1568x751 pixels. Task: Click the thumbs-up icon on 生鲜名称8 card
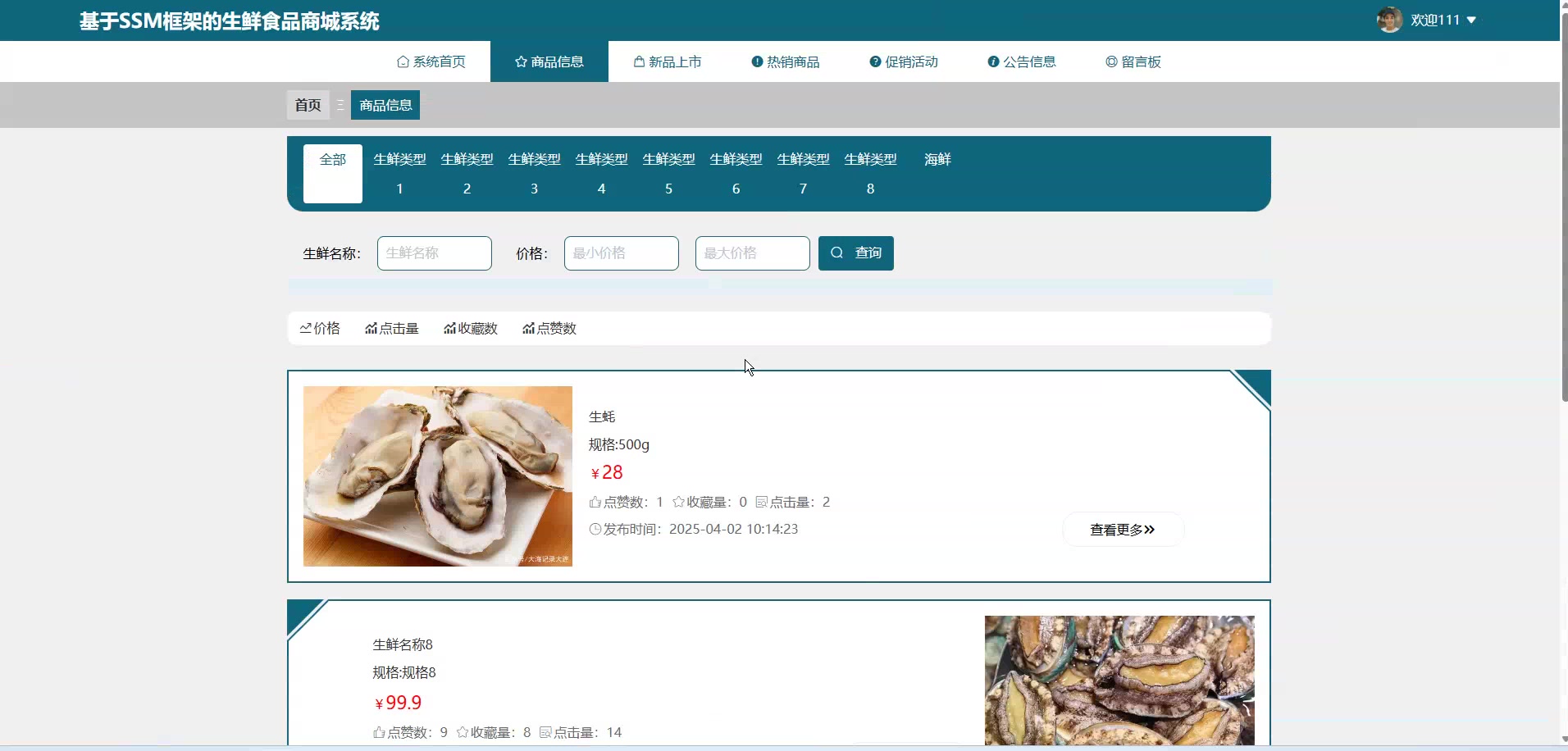379,732
